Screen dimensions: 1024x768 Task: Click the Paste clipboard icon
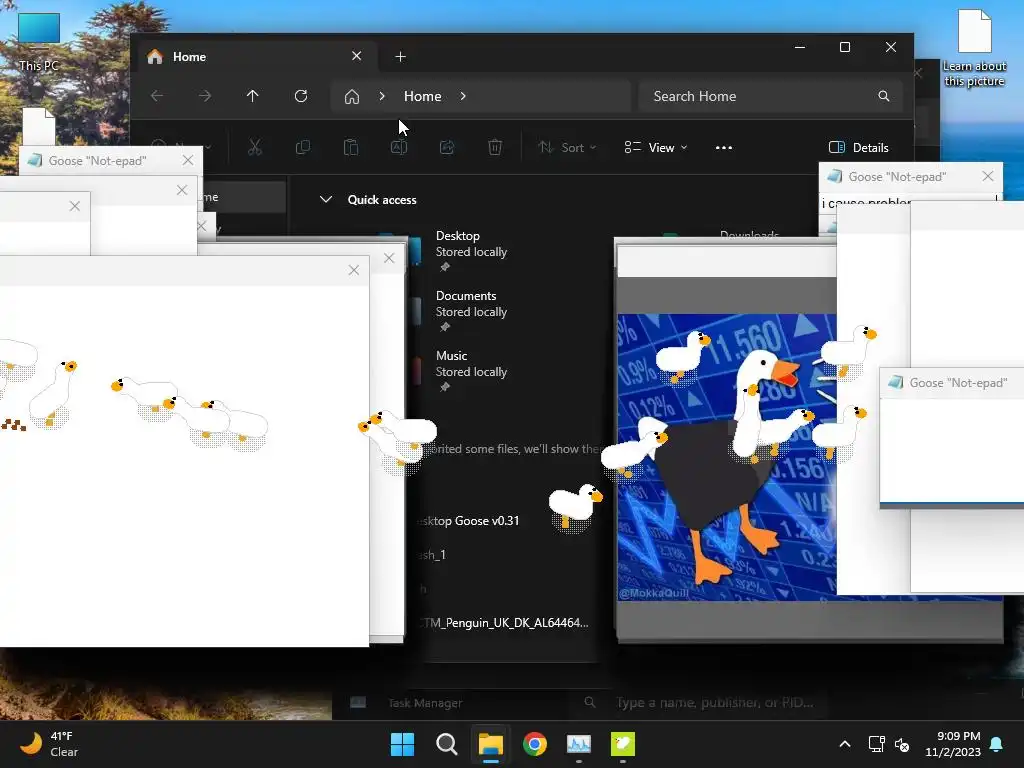pos(351,148)
